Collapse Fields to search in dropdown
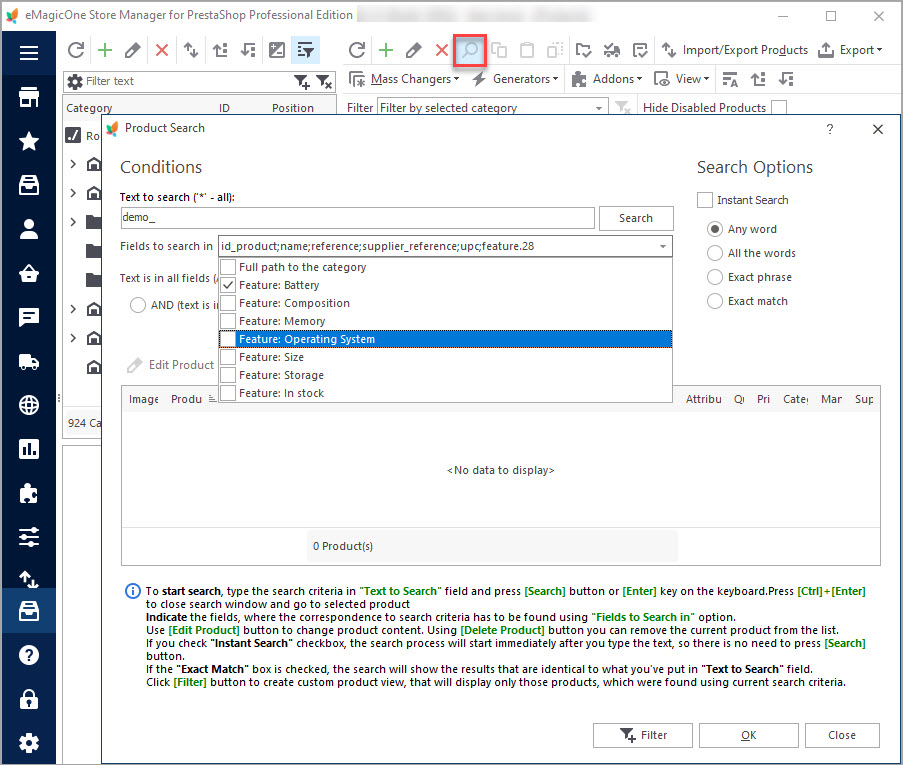This screenshot has height=765, width=903. point(663,247)
